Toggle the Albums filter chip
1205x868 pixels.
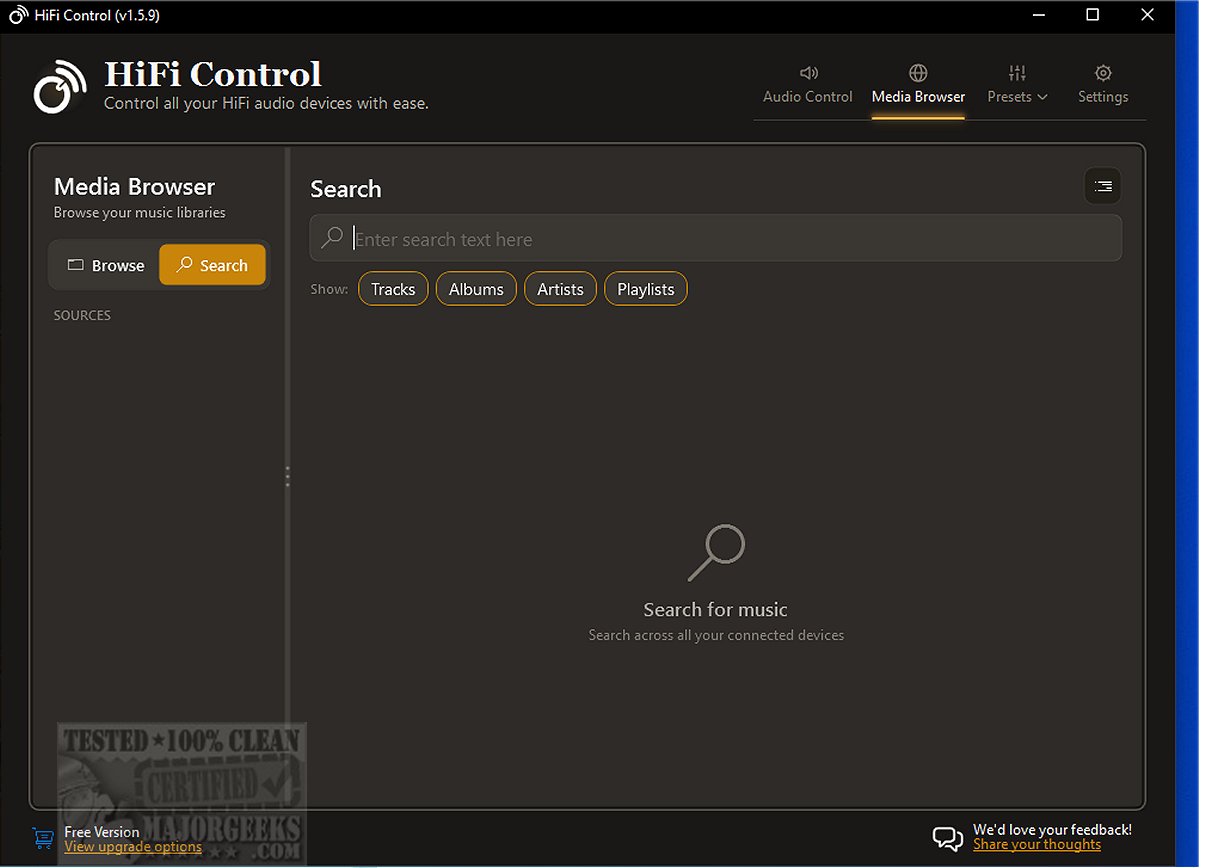click(476, 289)
